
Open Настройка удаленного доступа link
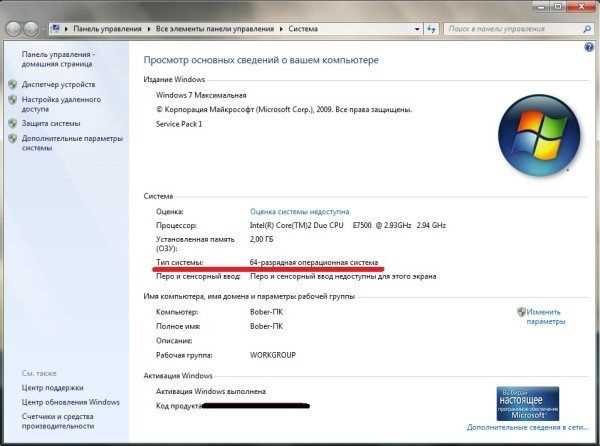61,104
